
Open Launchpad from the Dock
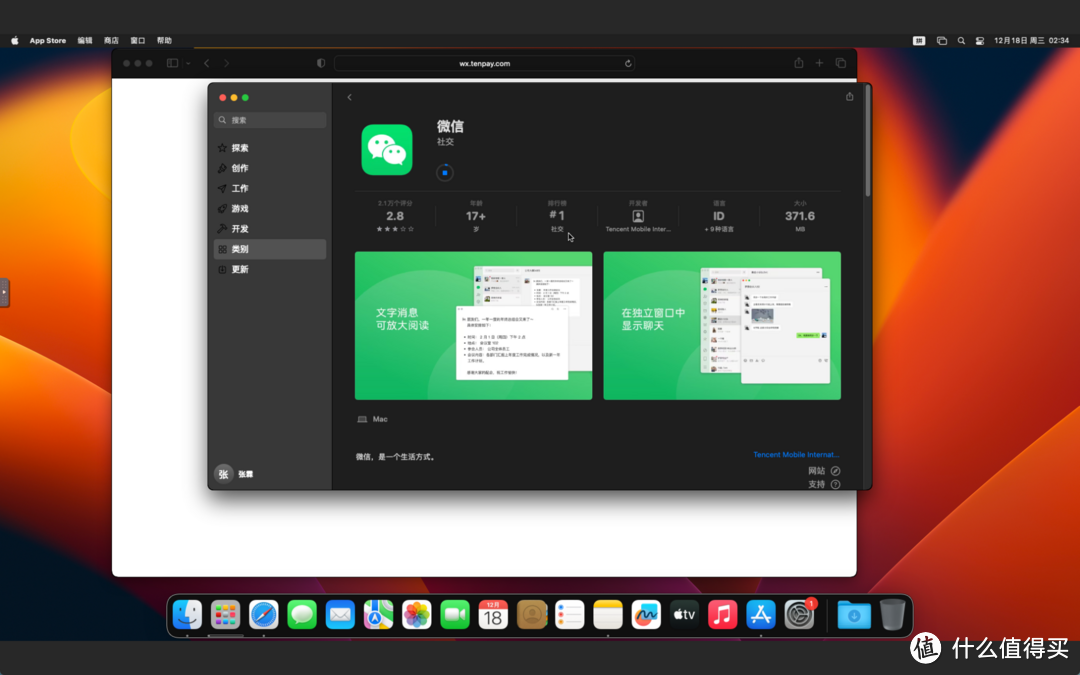click(225, 615)
